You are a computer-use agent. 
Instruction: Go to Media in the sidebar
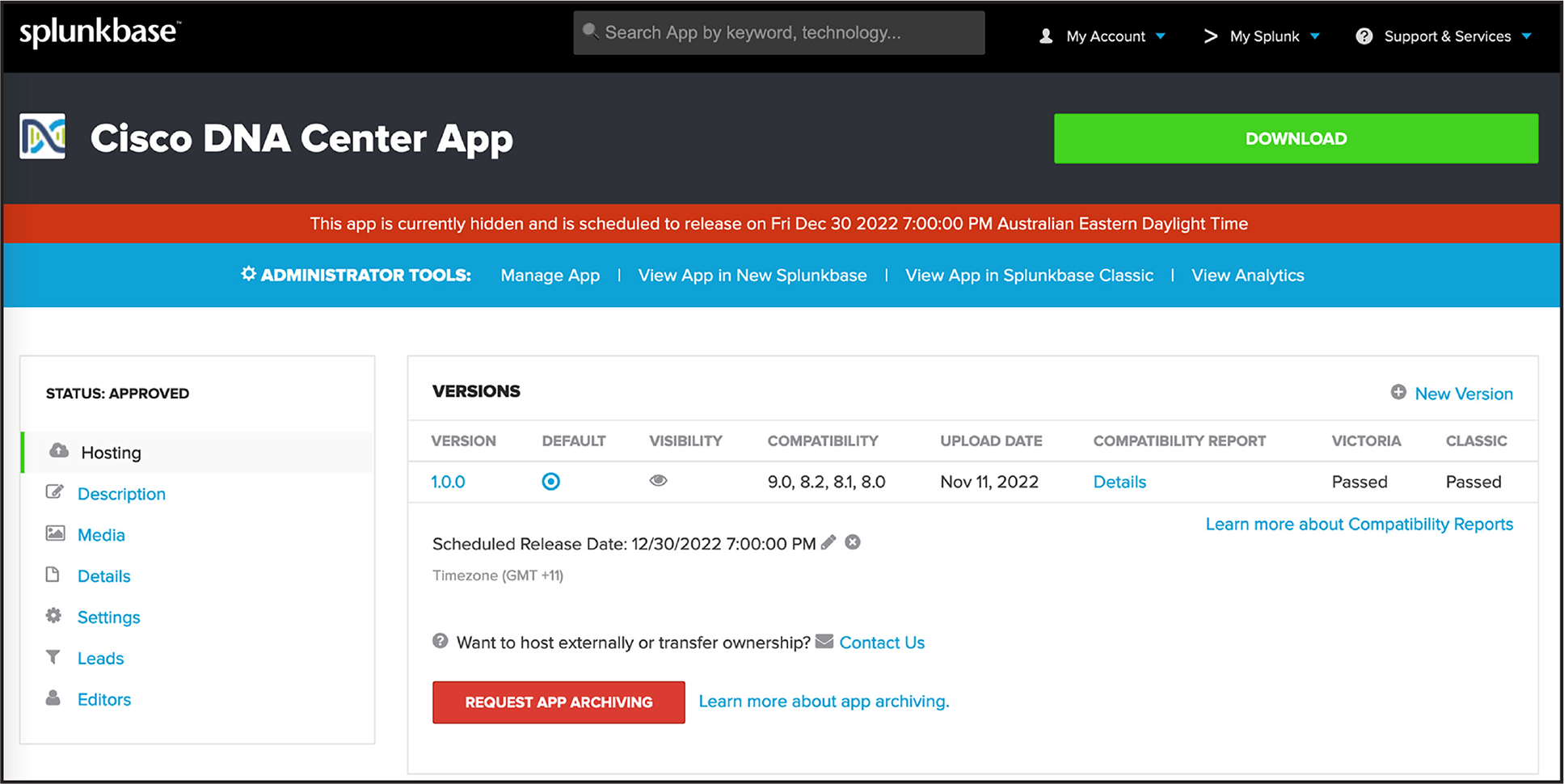coord(101,535)
